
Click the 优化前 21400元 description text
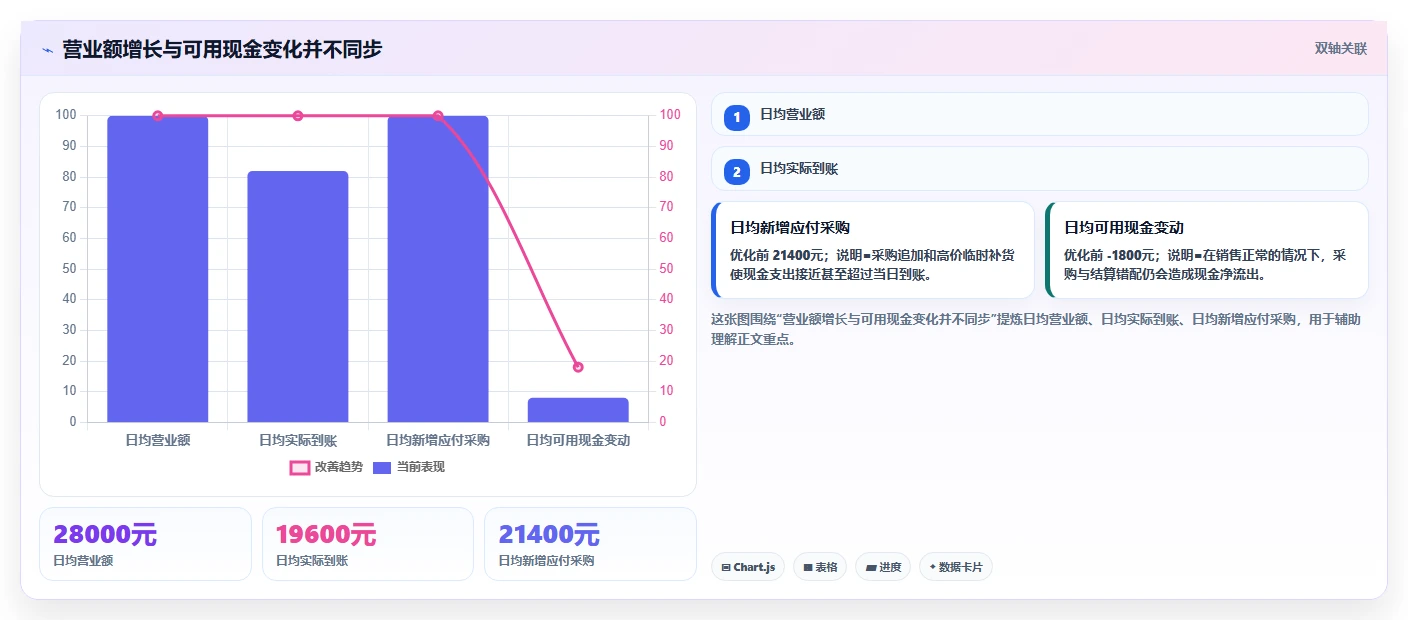[872, 265]
